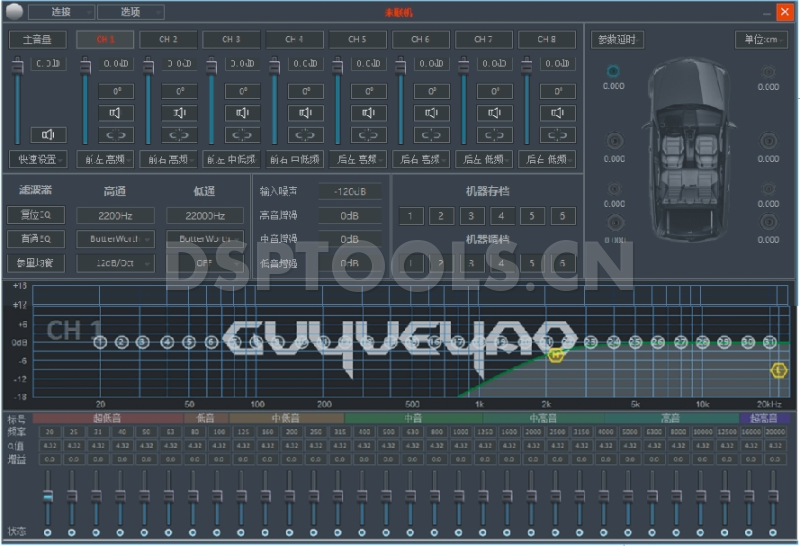Click 机器调档 load slot 5

click(x=532, y=263)
